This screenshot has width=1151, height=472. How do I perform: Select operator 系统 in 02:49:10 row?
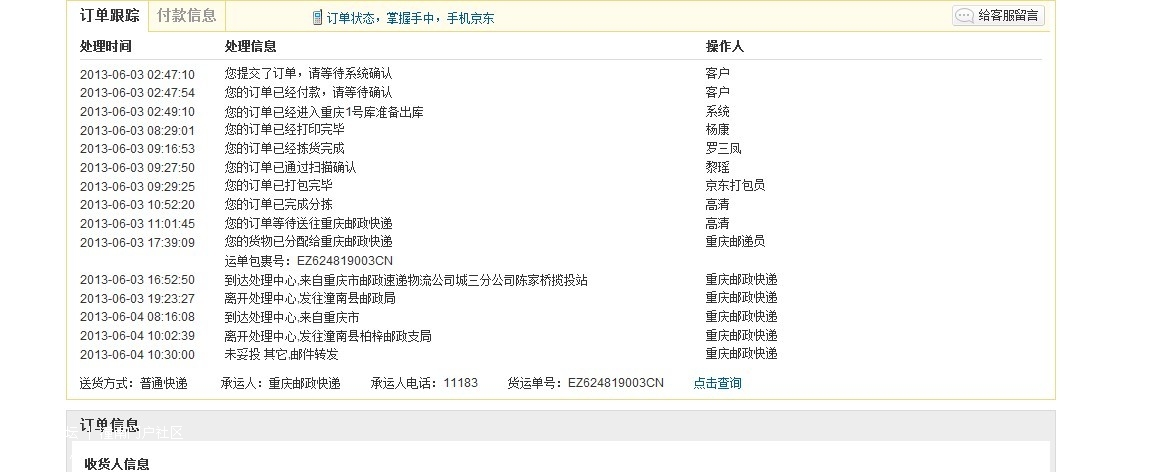pyautogui.click(x=717, y=112)
